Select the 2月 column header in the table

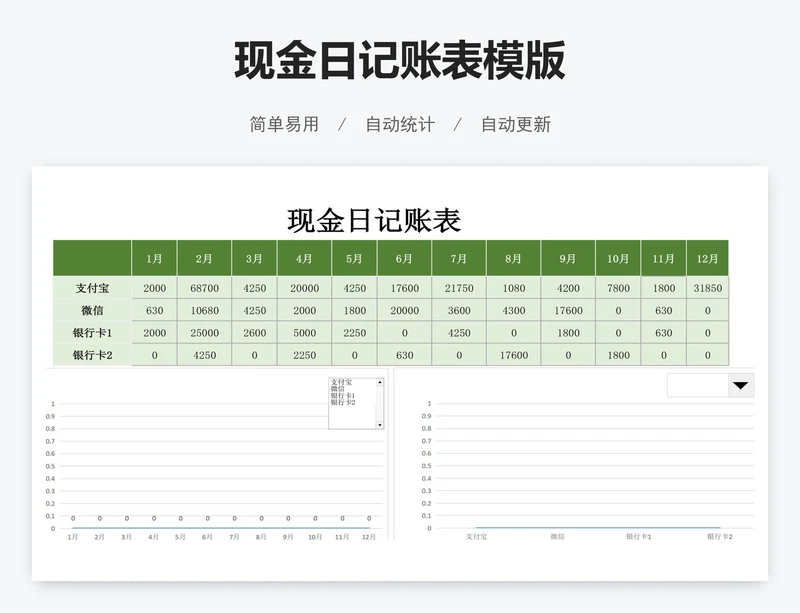click(x=204, y=259)
